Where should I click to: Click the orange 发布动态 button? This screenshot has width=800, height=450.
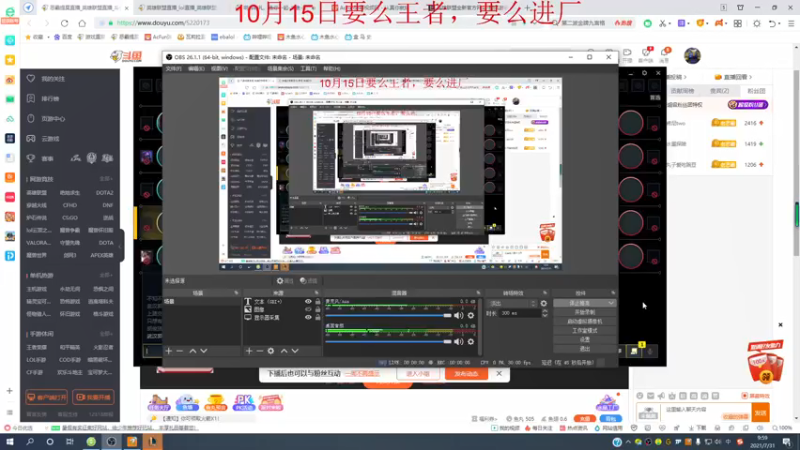[466, 374]
